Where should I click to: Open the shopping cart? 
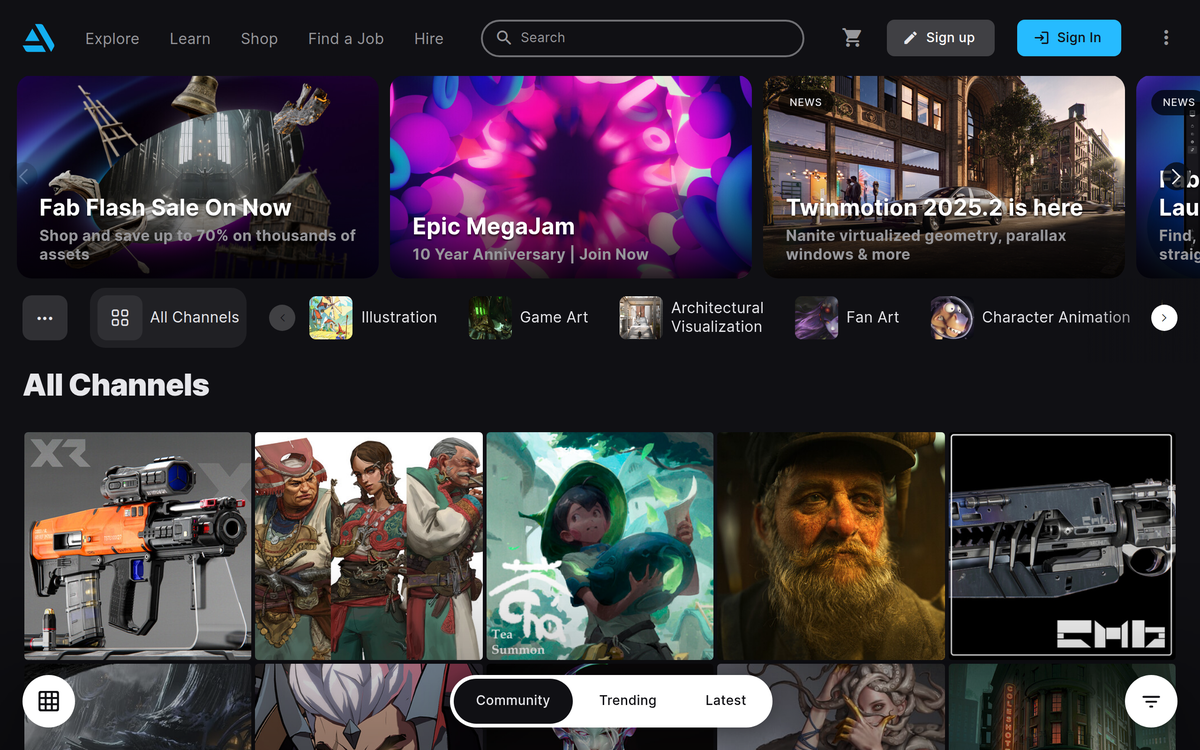click(852, 38)
